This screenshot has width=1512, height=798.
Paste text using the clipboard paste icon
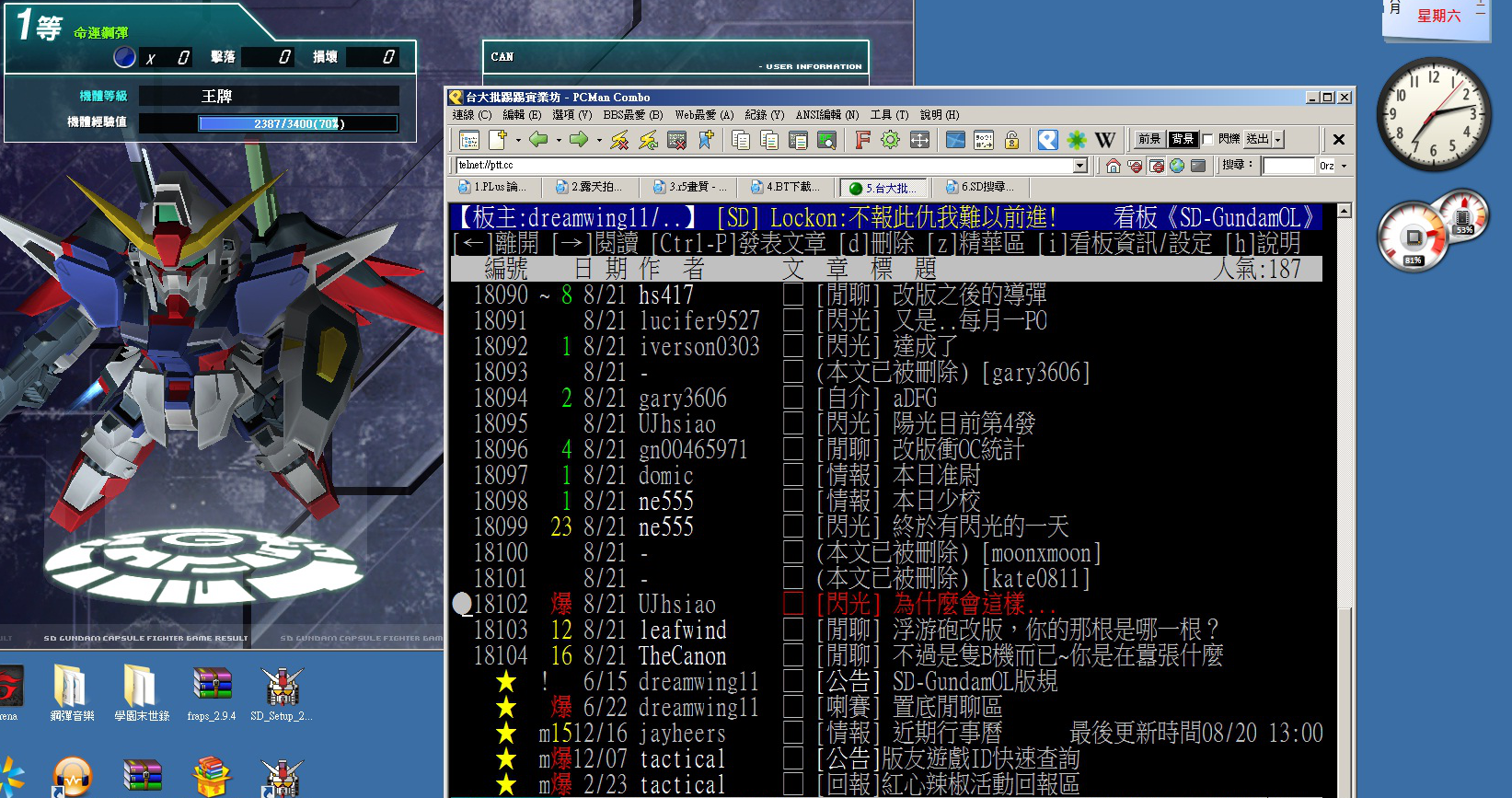coord(769,140)
